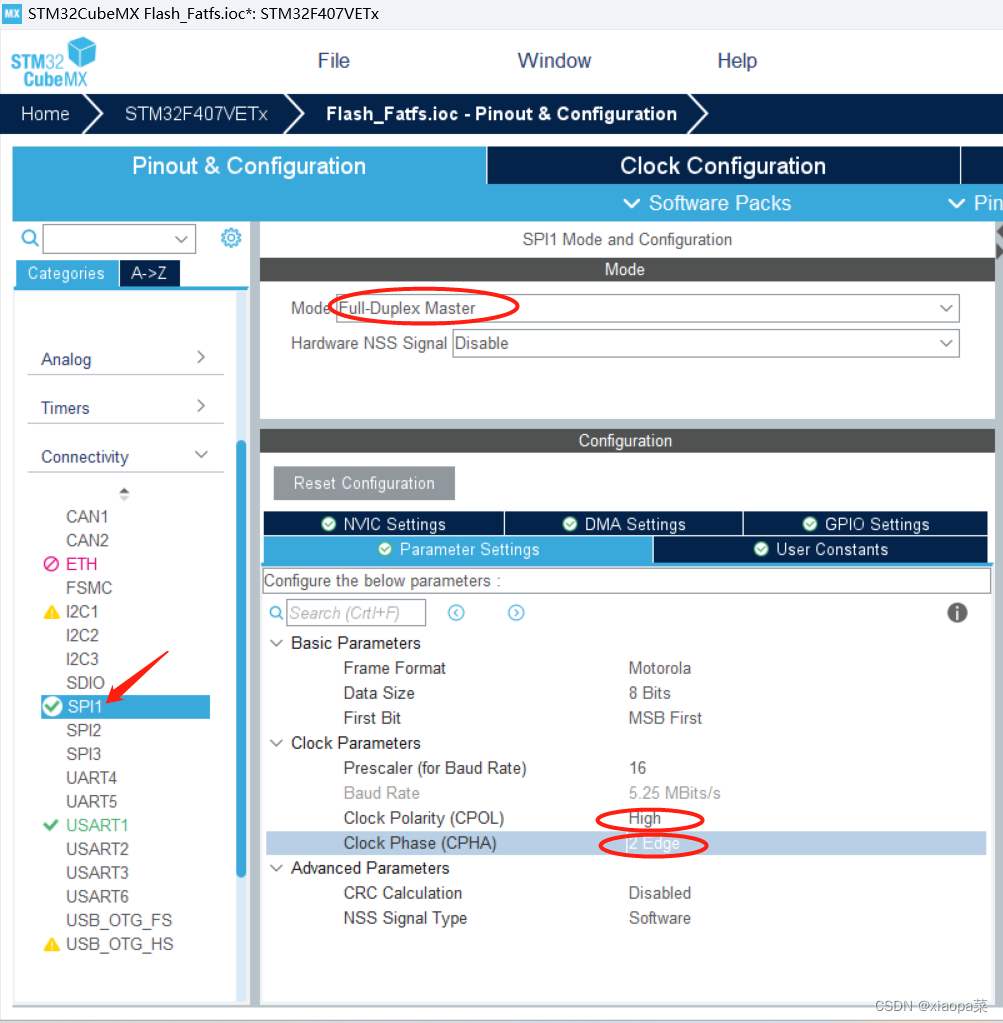Click the parameter search magnifier icon

tap(276, 613)
